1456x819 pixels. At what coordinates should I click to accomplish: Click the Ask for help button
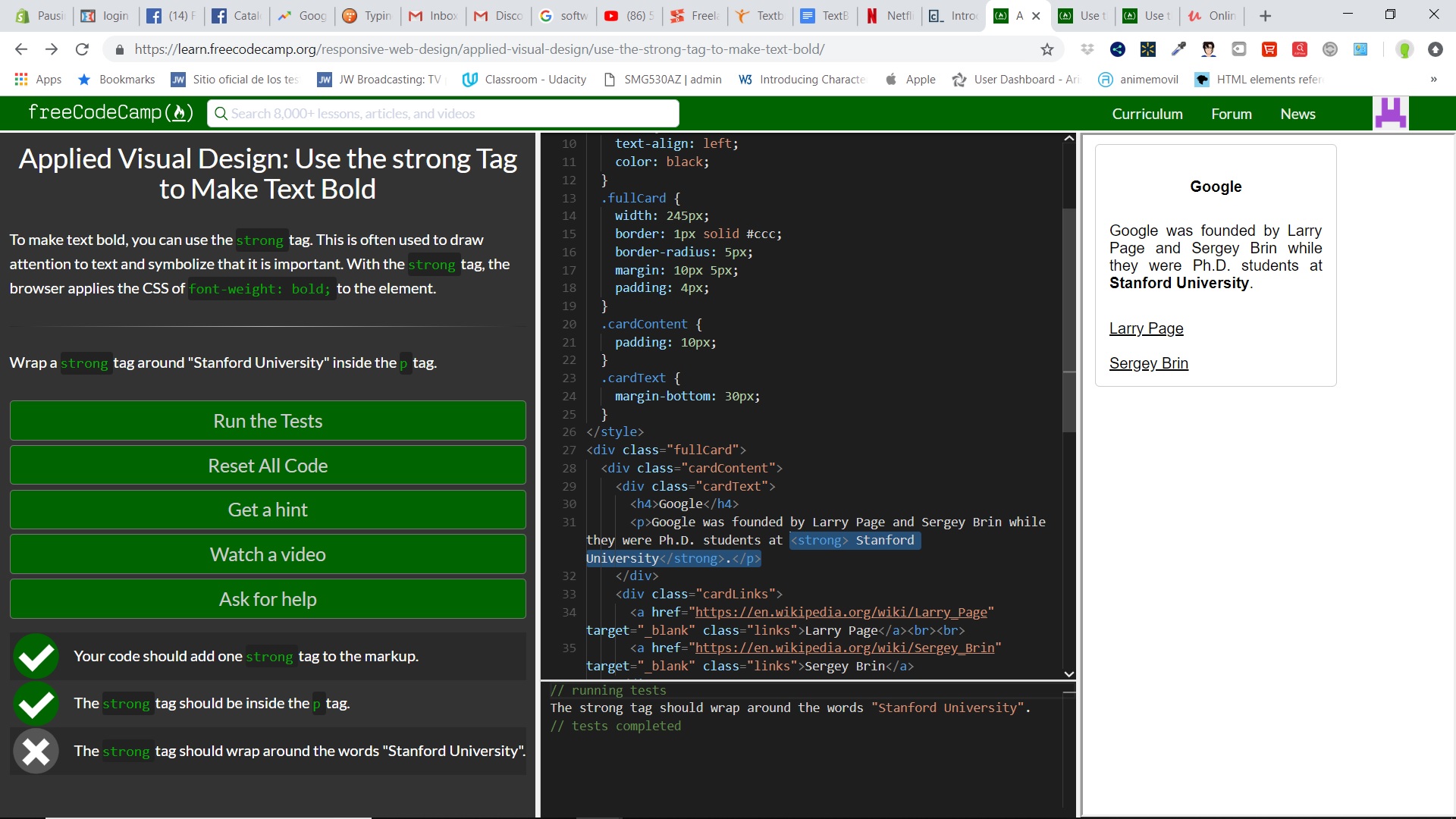tap(268, 599)
